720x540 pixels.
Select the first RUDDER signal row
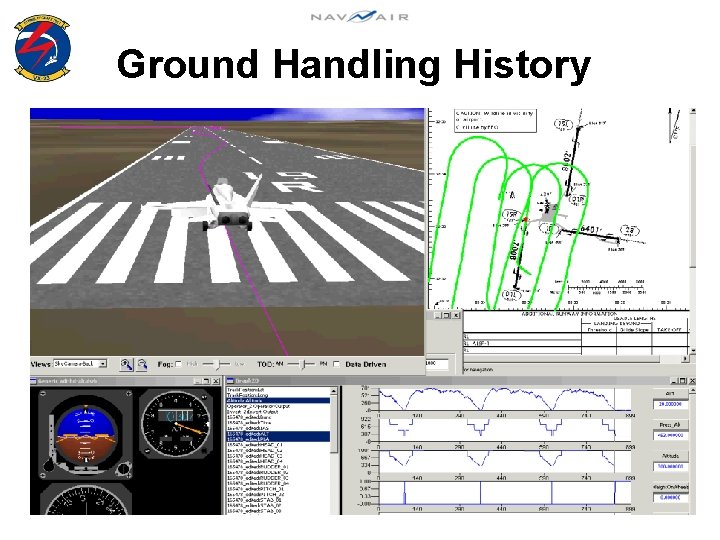[278, 467]
